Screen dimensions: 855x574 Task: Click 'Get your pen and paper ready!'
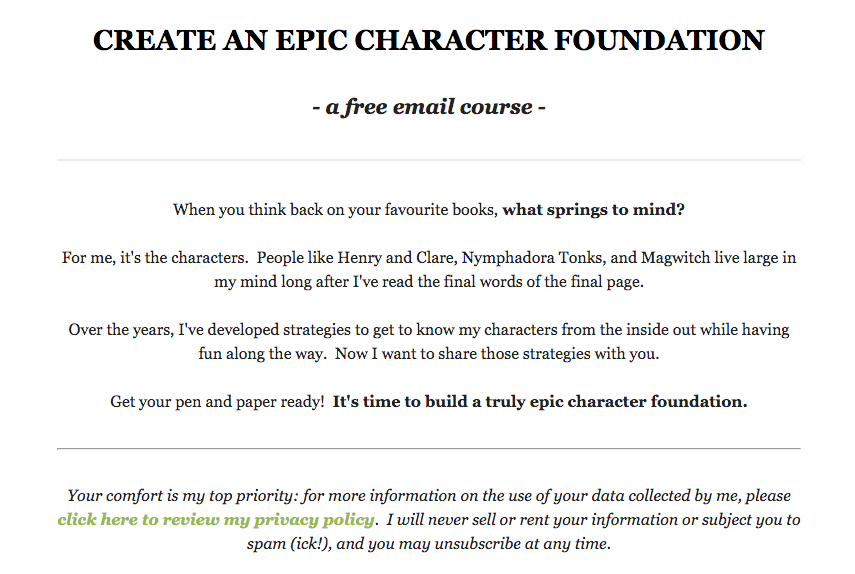(x=217, y=402)
